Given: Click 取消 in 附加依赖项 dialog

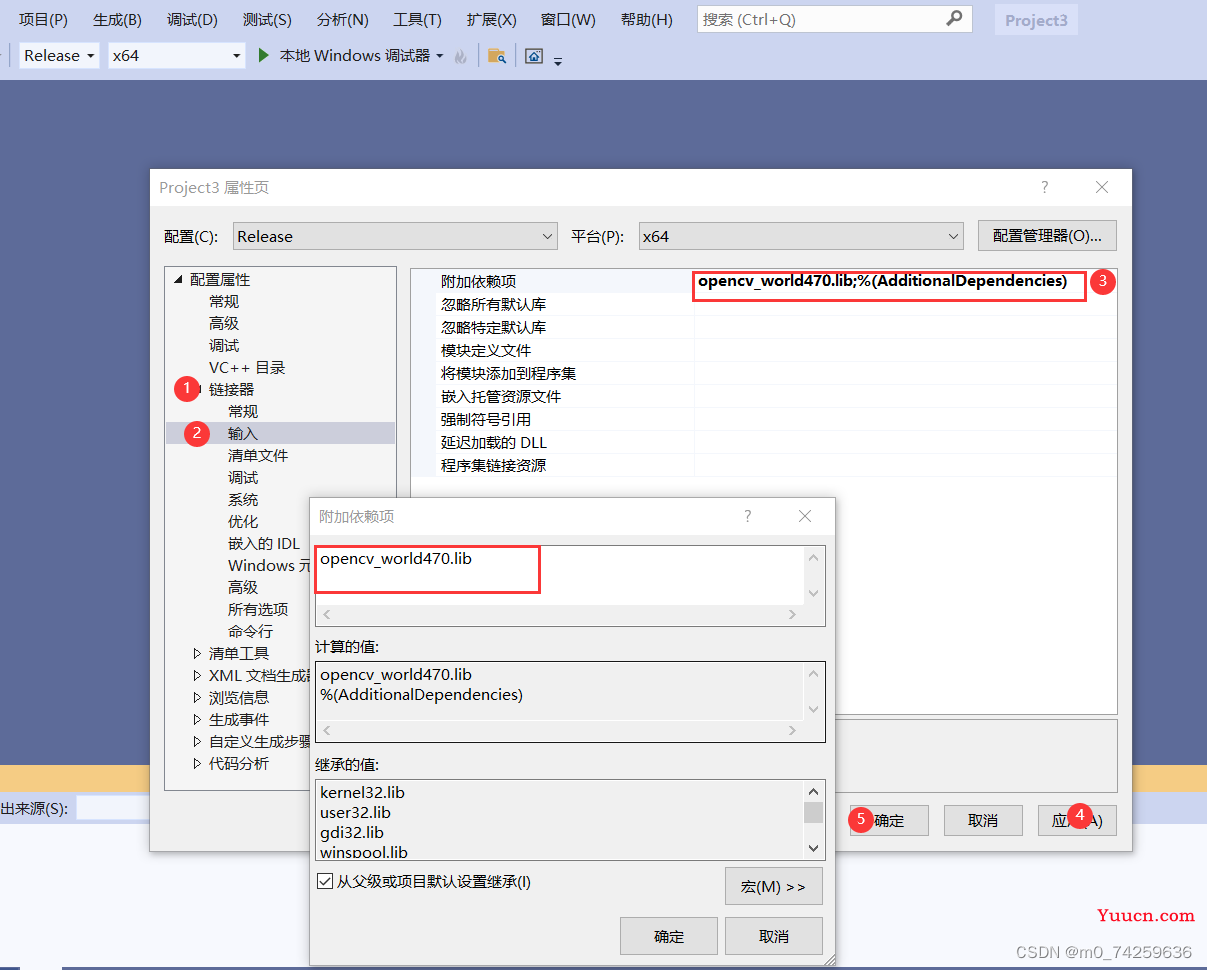Looking at the screenshot, I should (774, 937).
